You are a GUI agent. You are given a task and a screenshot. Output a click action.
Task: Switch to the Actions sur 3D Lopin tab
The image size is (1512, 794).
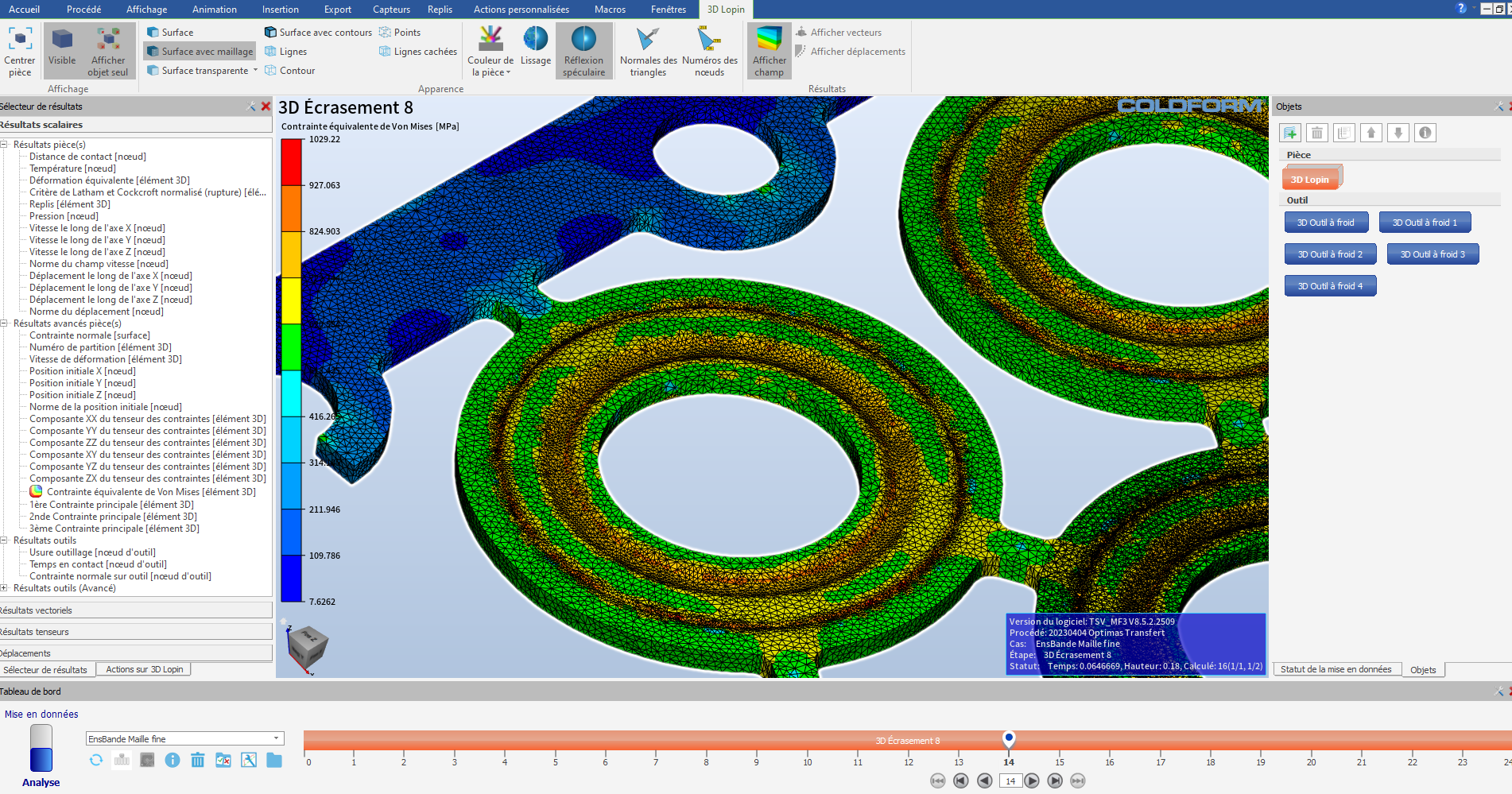pos(144,670)
